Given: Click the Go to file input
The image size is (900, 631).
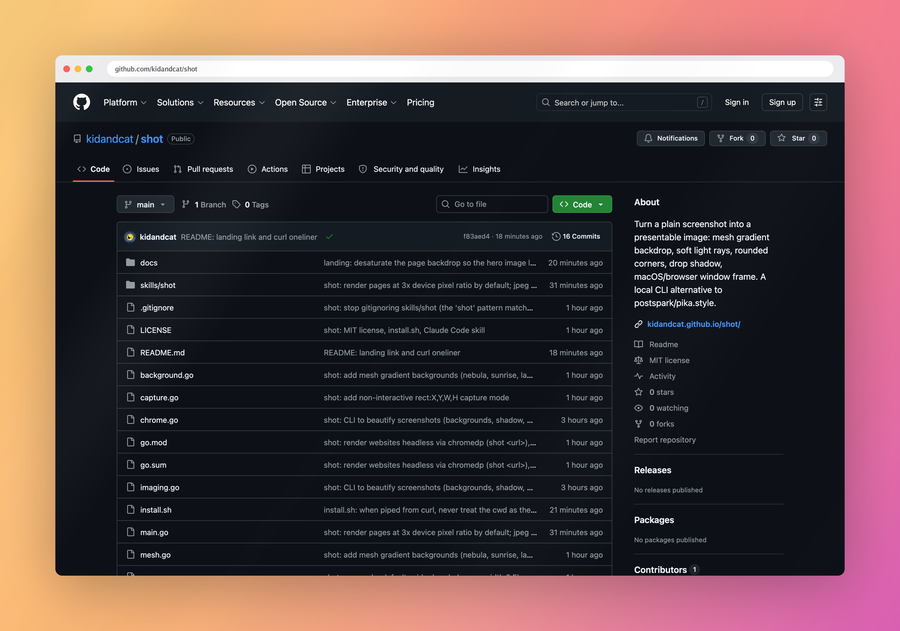Looking at the screenshot, I should click(492, 204).
